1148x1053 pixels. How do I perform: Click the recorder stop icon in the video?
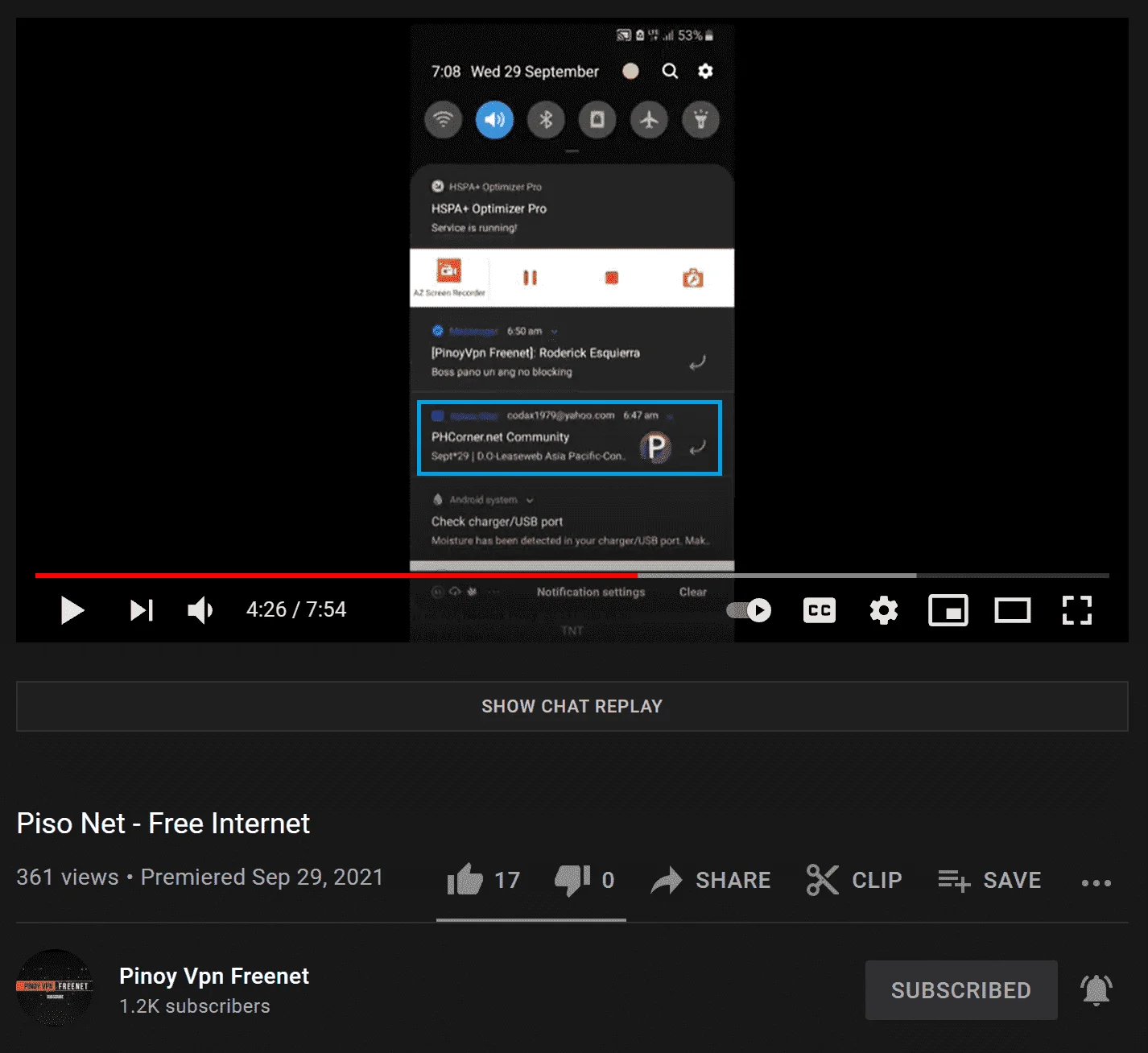(612, 278)
